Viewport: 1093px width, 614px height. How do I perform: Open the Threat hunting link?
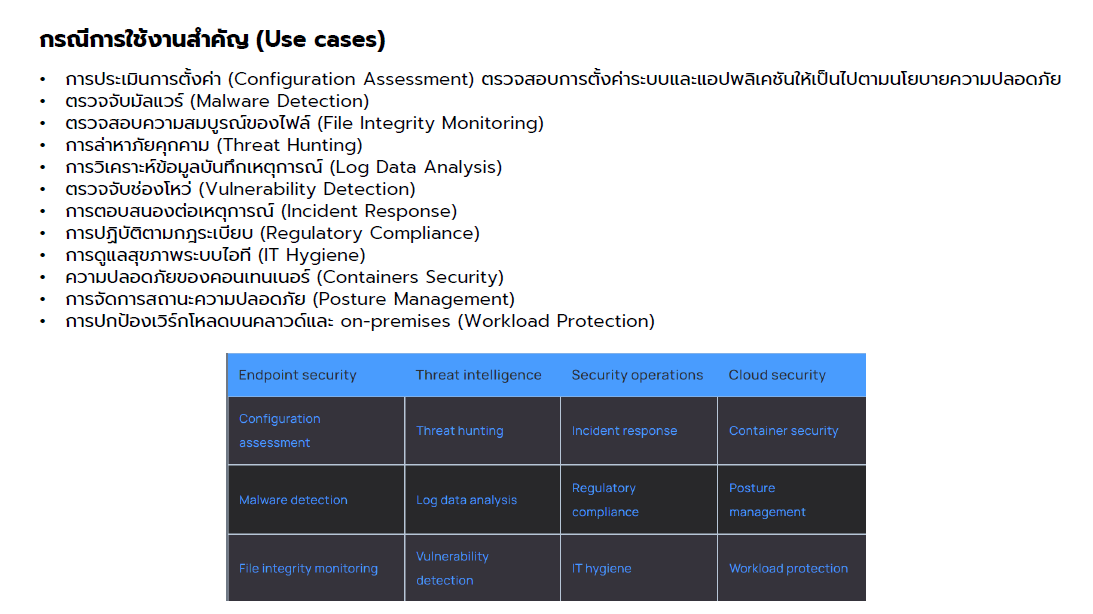click(x=459, y=431)
